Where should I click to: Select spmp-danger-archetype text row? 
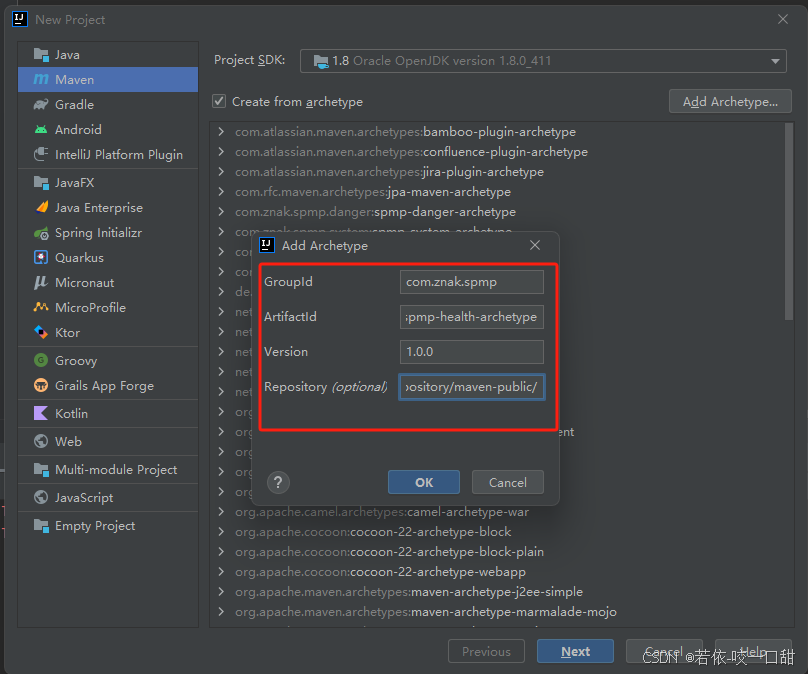point(375,212)
